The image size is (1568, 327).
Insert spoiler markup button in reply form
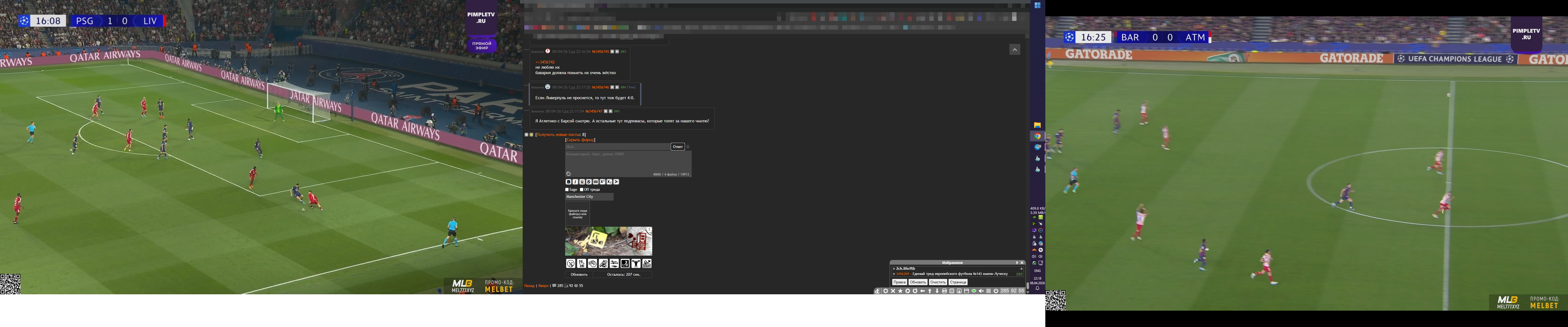point(596,181)
